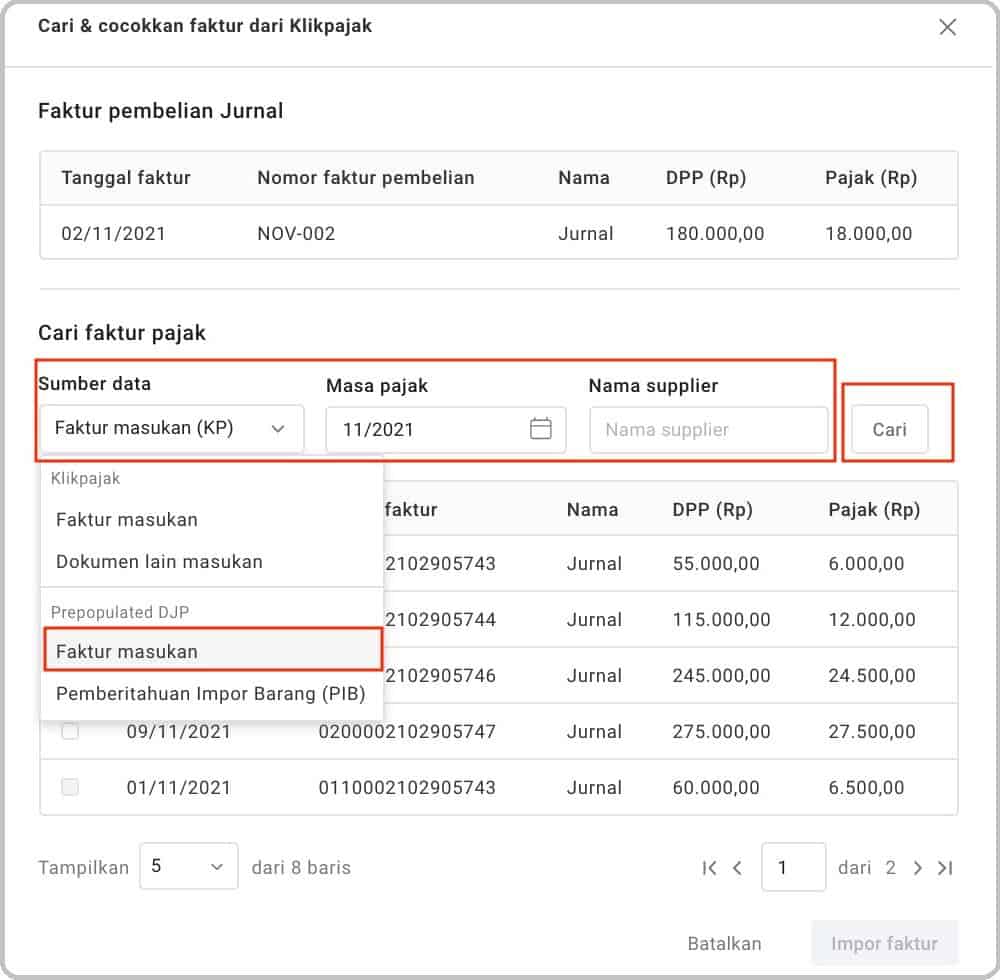Click the Nomor faktur pembelian column header
This screenshot has height=980, width=1000.
[x=365, y=177]
